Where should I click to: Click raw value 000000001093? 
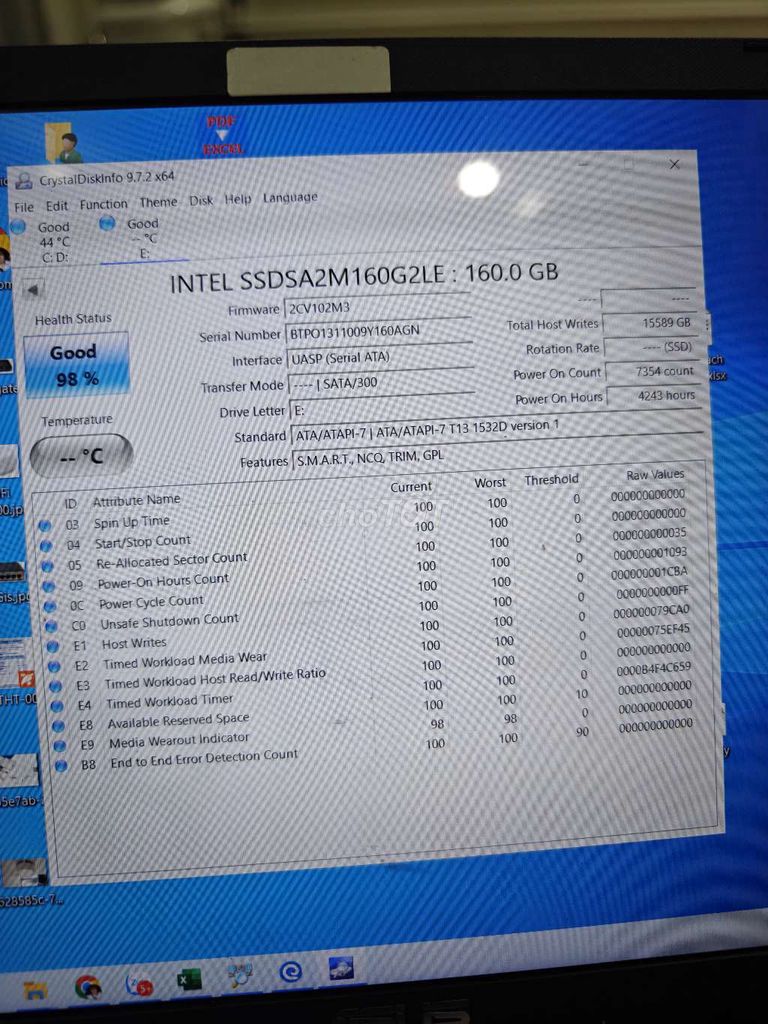[649, 553]
